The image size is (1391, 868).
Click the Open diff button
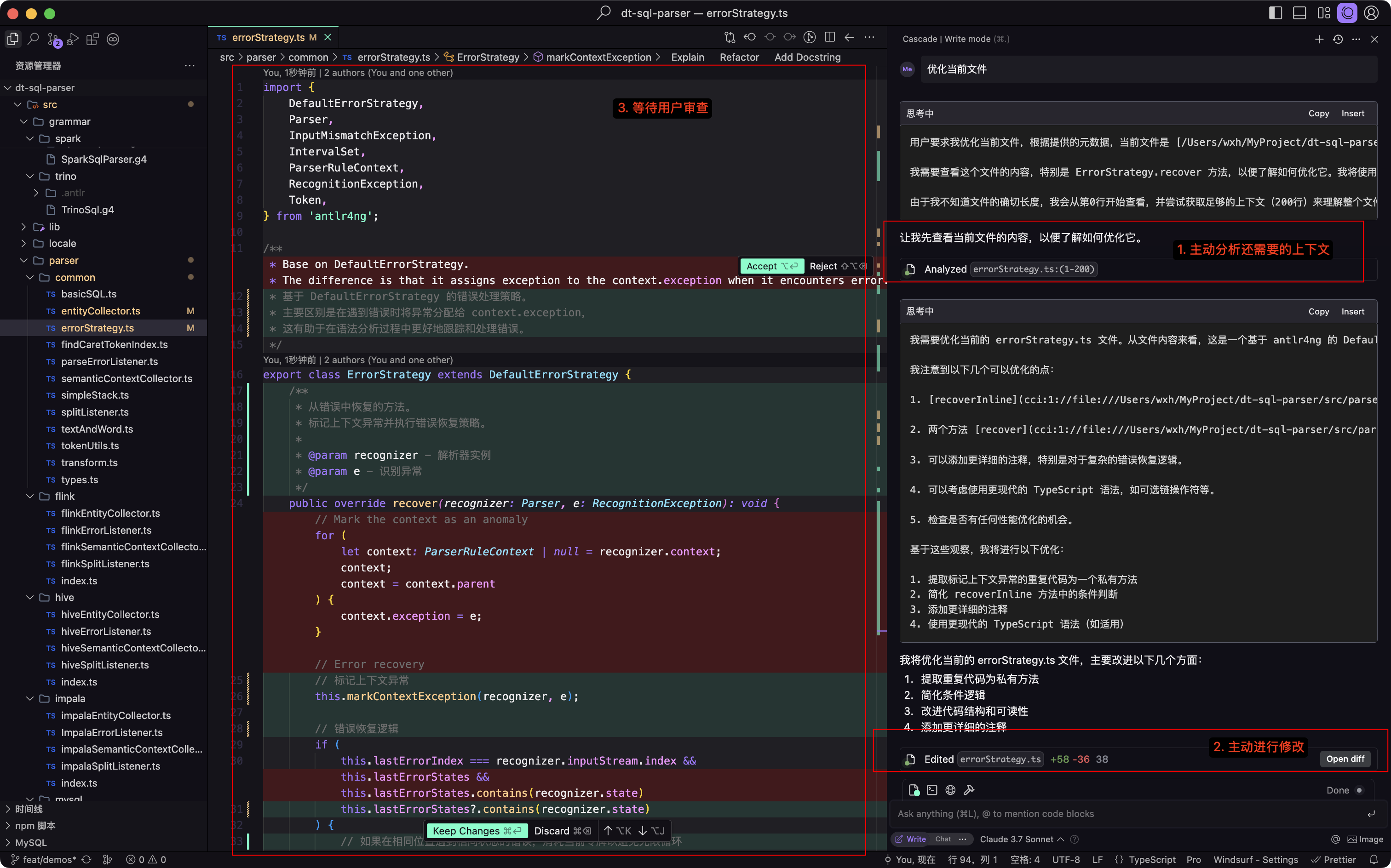coord(1345,759)
